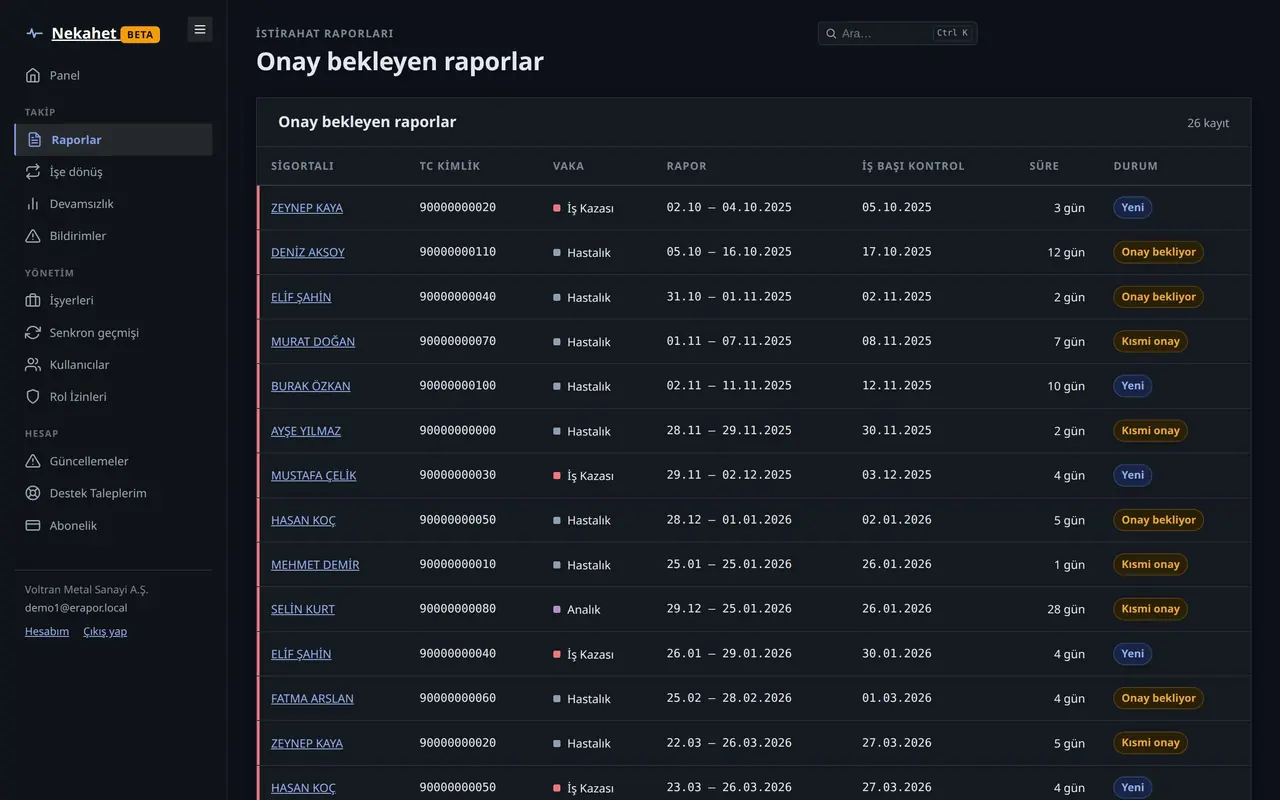This screenshot has height=800, width=1280.
Task: Click the Panel home icon
Action: pyautogui.click(x=33, y=75)
